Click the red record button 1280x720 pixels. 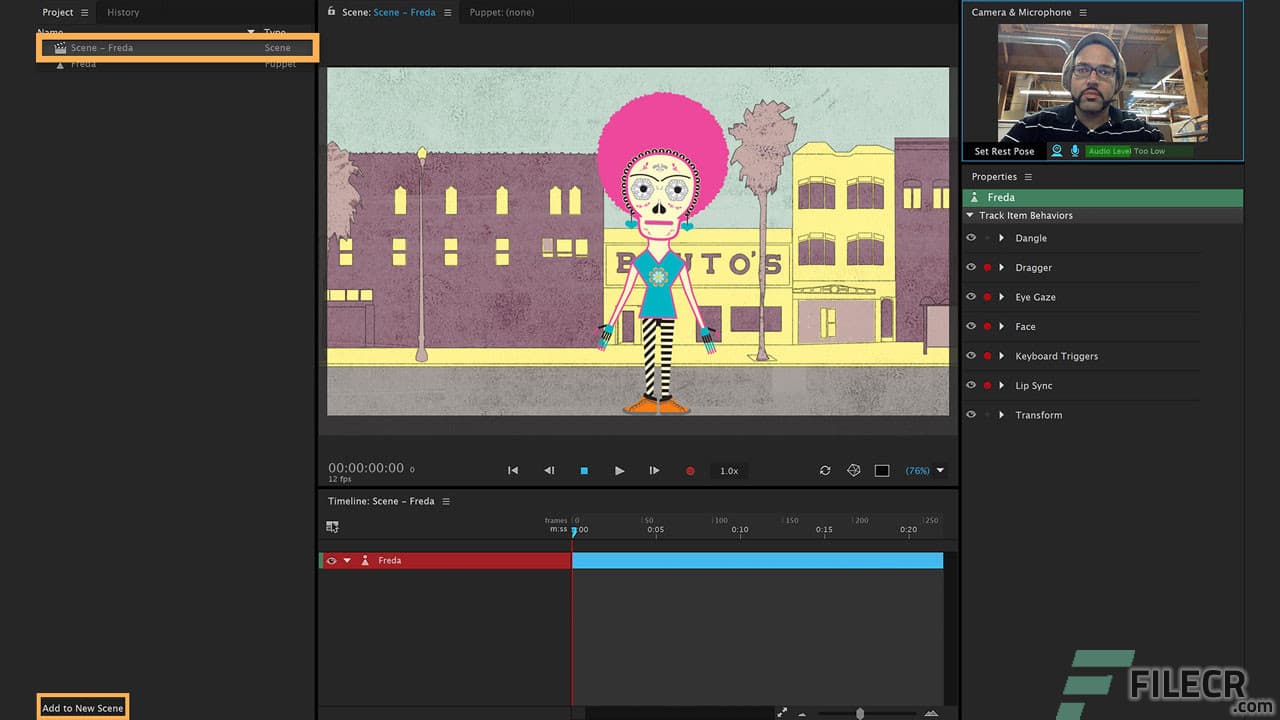pos(690,470)
